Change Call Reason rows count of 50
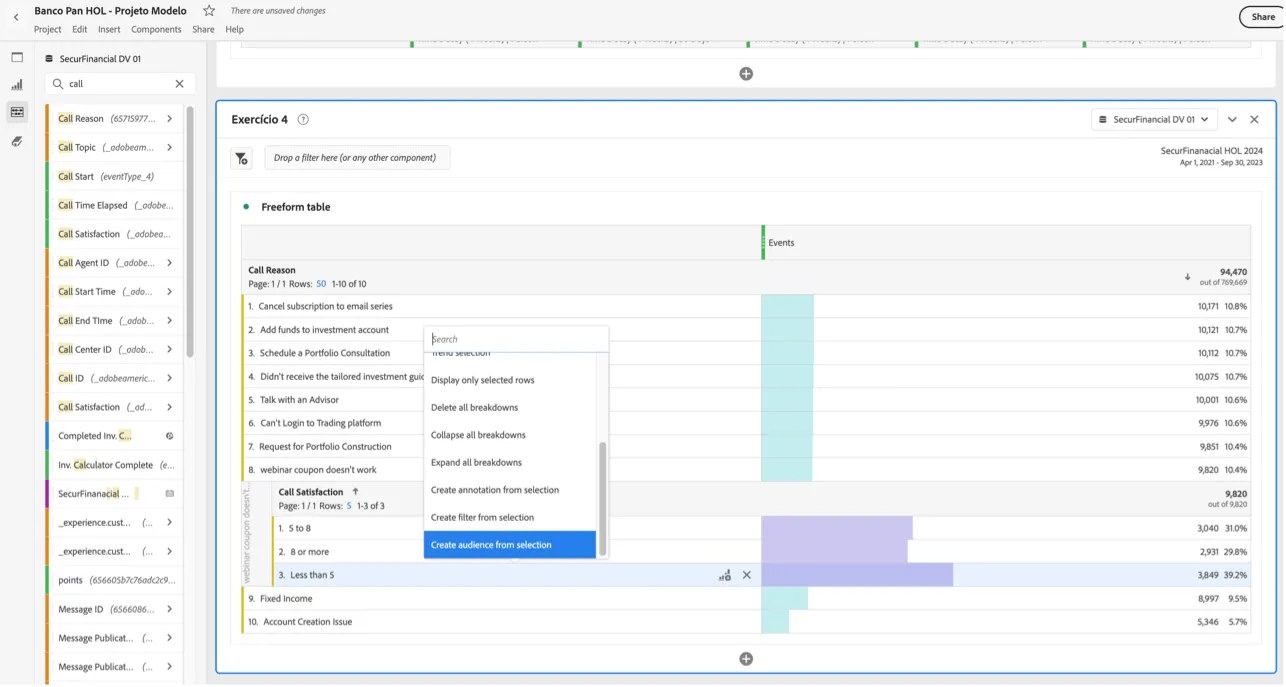Screen dimensions: 1286x687 coord(322,284)
